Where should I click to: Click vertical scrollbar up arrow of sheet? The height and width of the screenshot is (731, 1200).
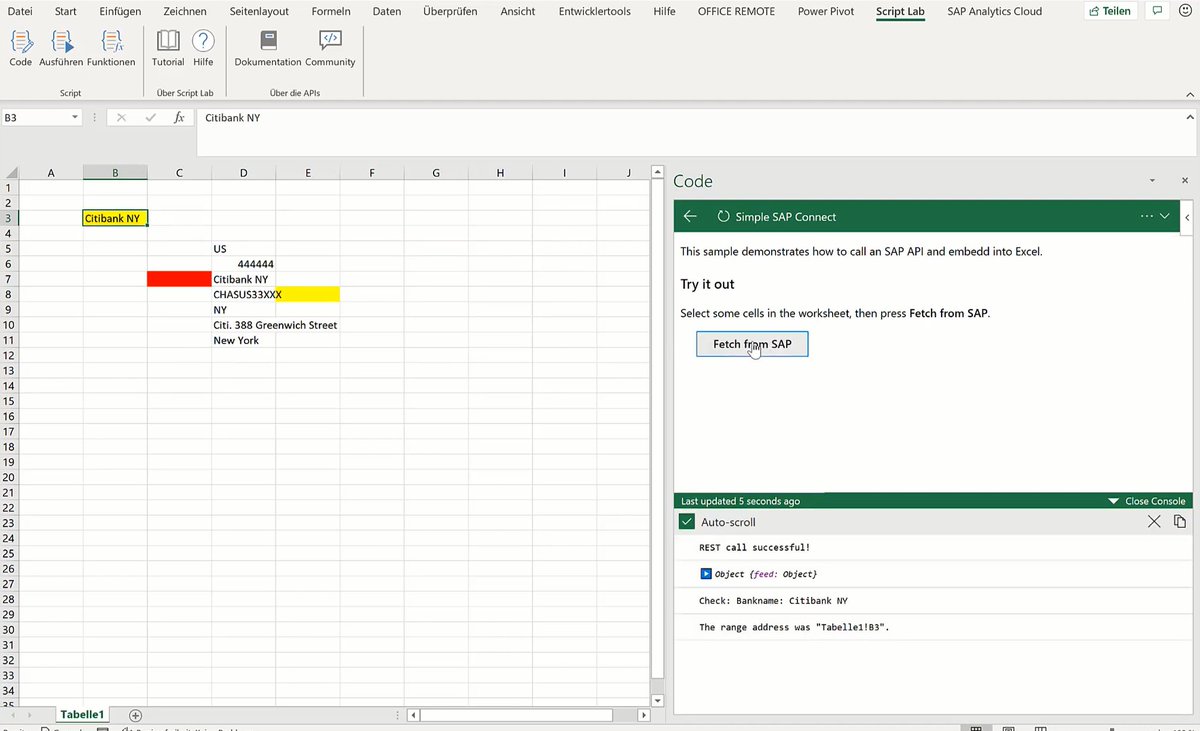point(657,173)
